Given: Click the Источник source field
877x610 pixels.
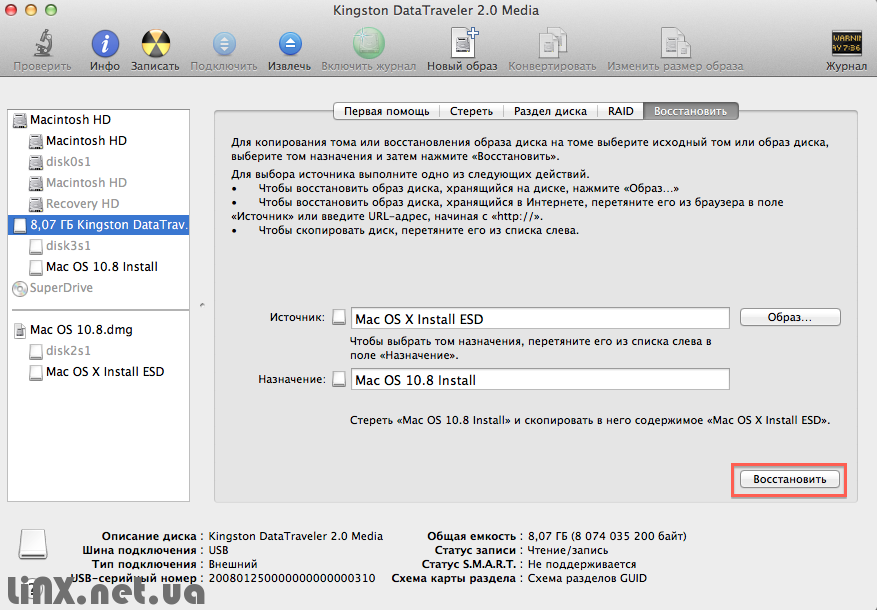Looking at the screenshot, I should (540, 319).
